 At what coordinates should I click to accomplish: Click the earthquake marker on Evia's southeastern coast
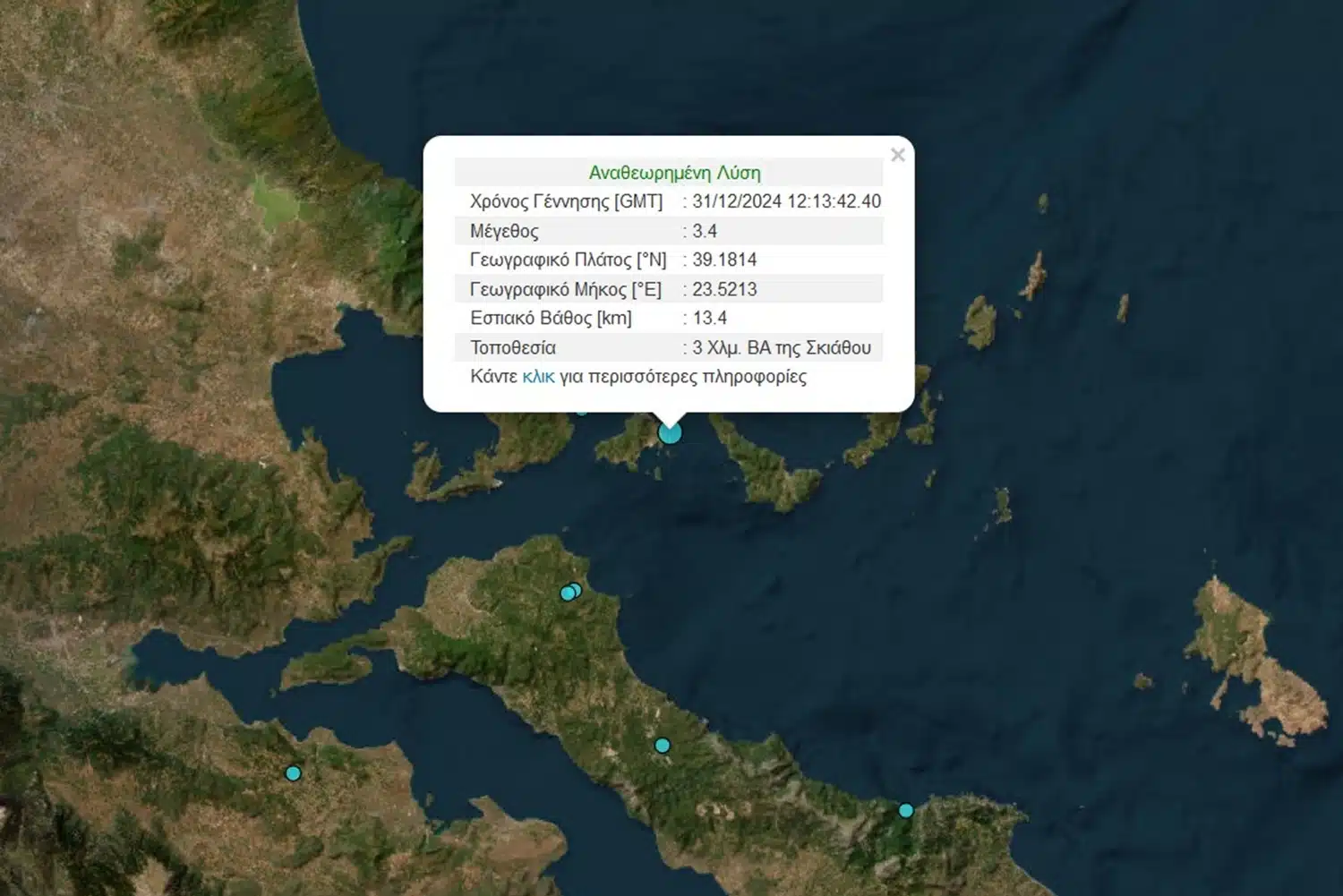(x=906, y=811)
